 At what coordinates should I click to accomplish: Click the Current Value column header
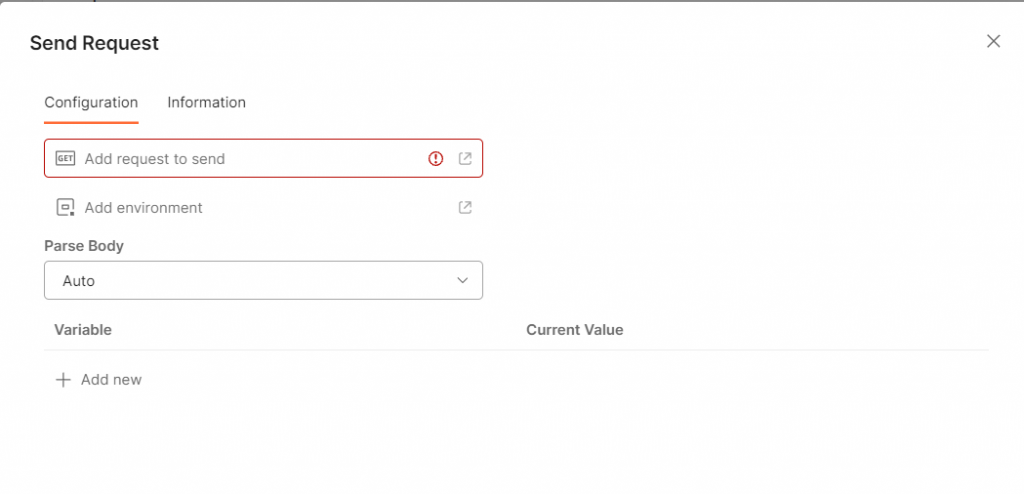click(x=575, y=329)
